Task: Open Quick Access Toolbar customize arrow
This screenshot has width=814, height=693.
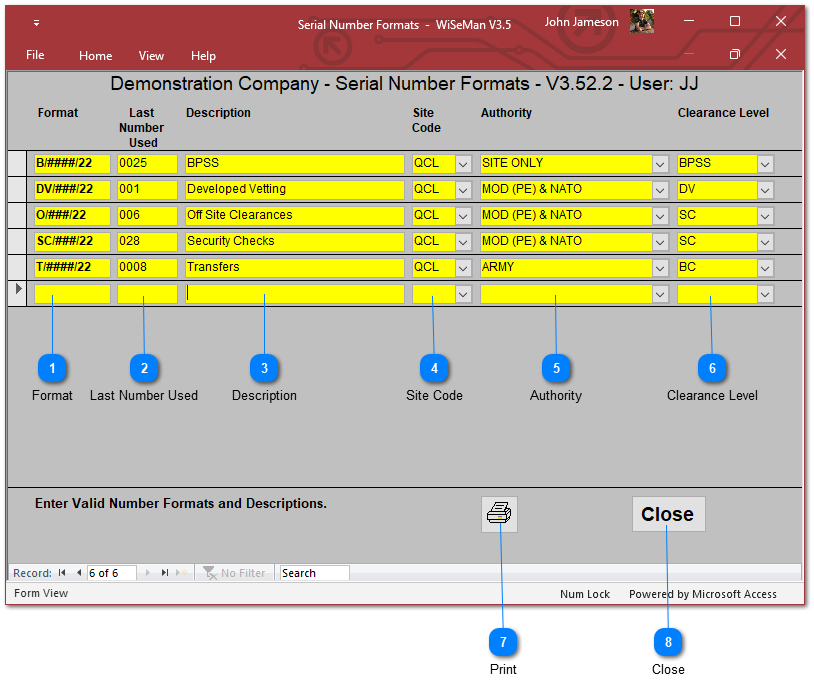Action: coord(37,23)
